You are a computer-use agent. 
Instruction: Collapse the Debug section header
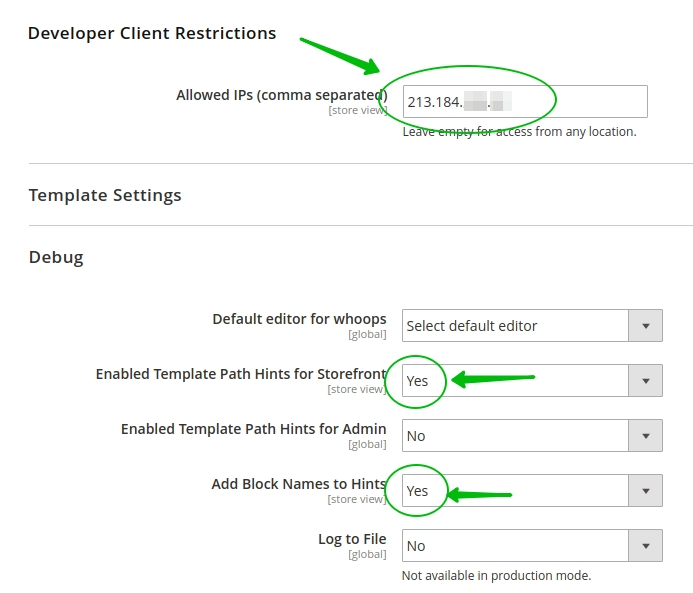point(56,257)
